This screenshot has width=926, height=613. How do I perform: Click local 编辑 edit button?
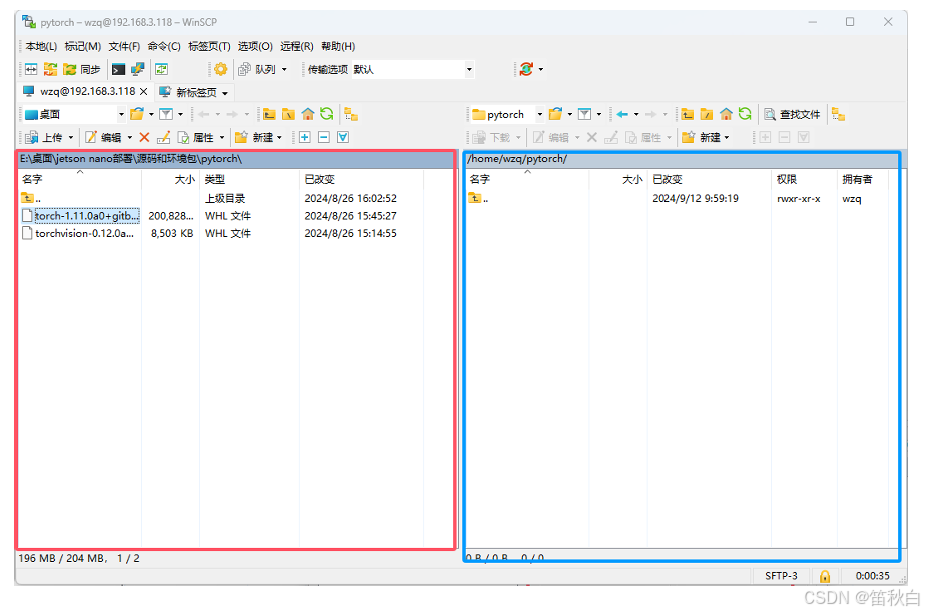103,138
